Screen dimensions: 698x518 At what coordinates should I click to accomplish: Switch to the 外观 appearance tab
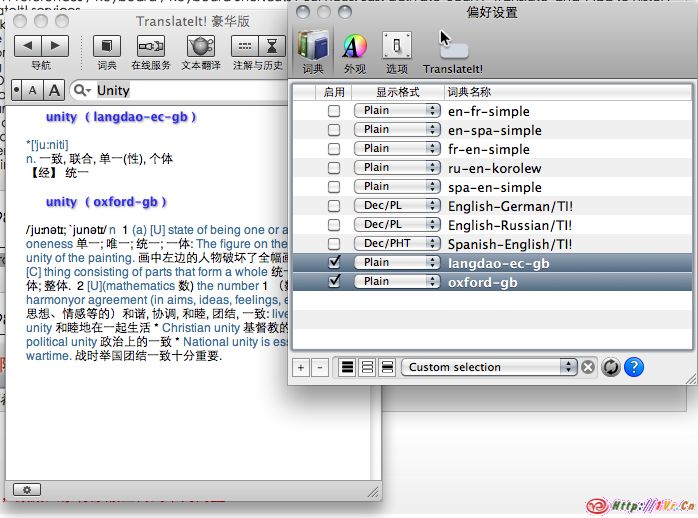point(355,52)
